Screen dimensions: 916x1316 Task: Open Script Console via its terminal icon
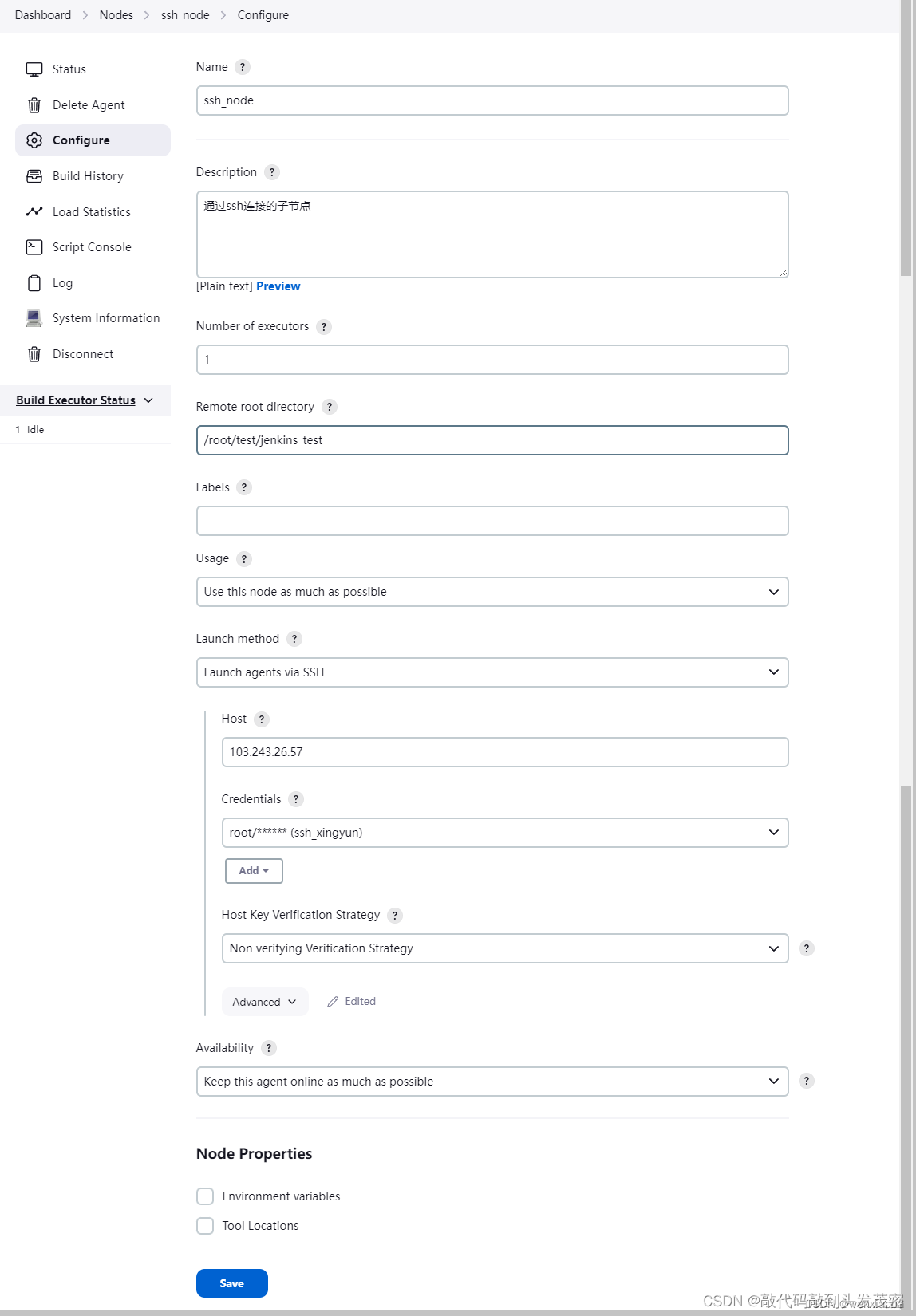(34, 247)
